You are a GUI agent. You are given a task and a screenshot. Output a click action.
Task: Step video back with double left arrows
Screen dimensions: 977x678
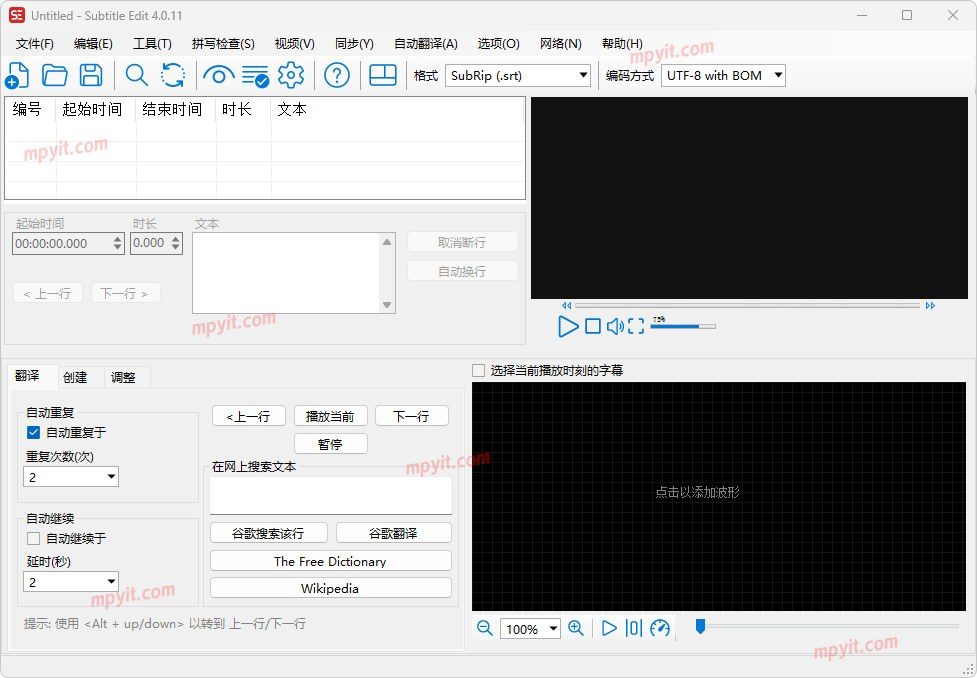(566, 305)
